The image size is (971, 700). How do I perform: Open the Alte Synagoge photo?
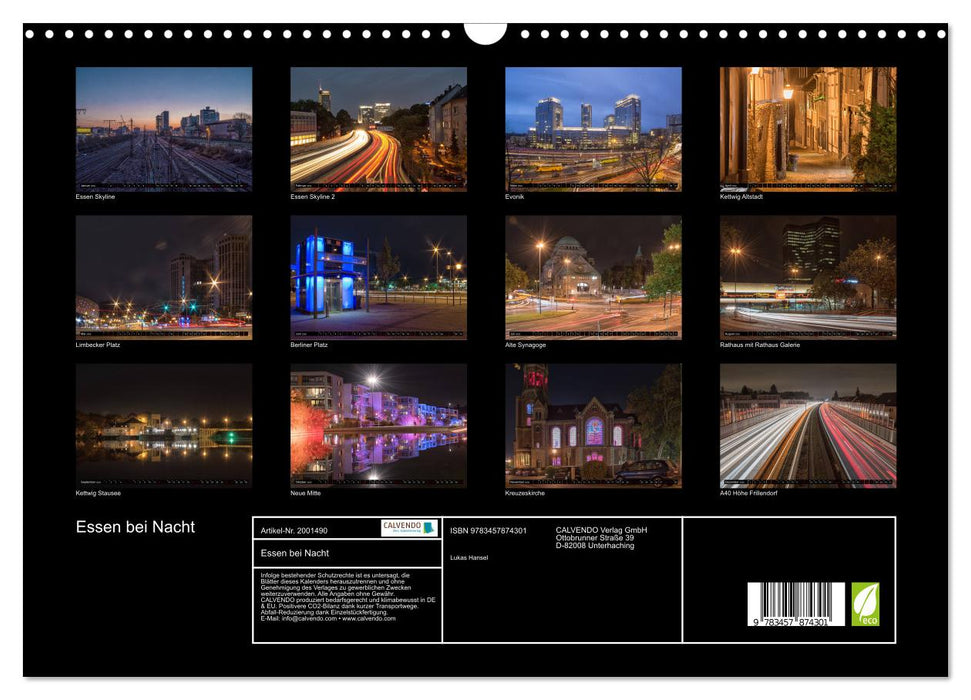tap(593, 277)
